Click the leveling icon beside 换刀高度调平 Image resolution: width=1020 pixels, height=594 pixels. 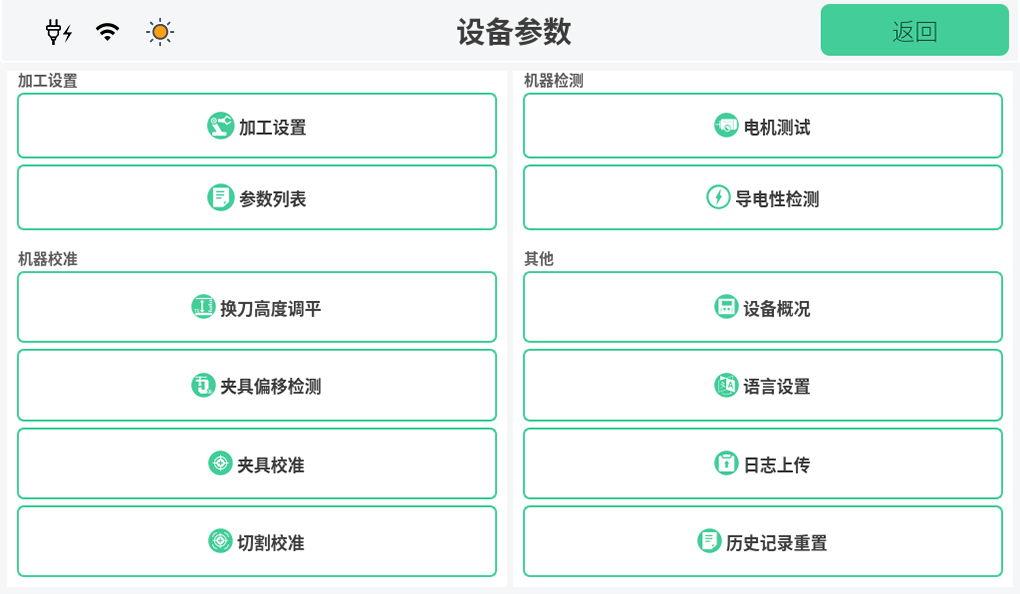coord(203,308)
